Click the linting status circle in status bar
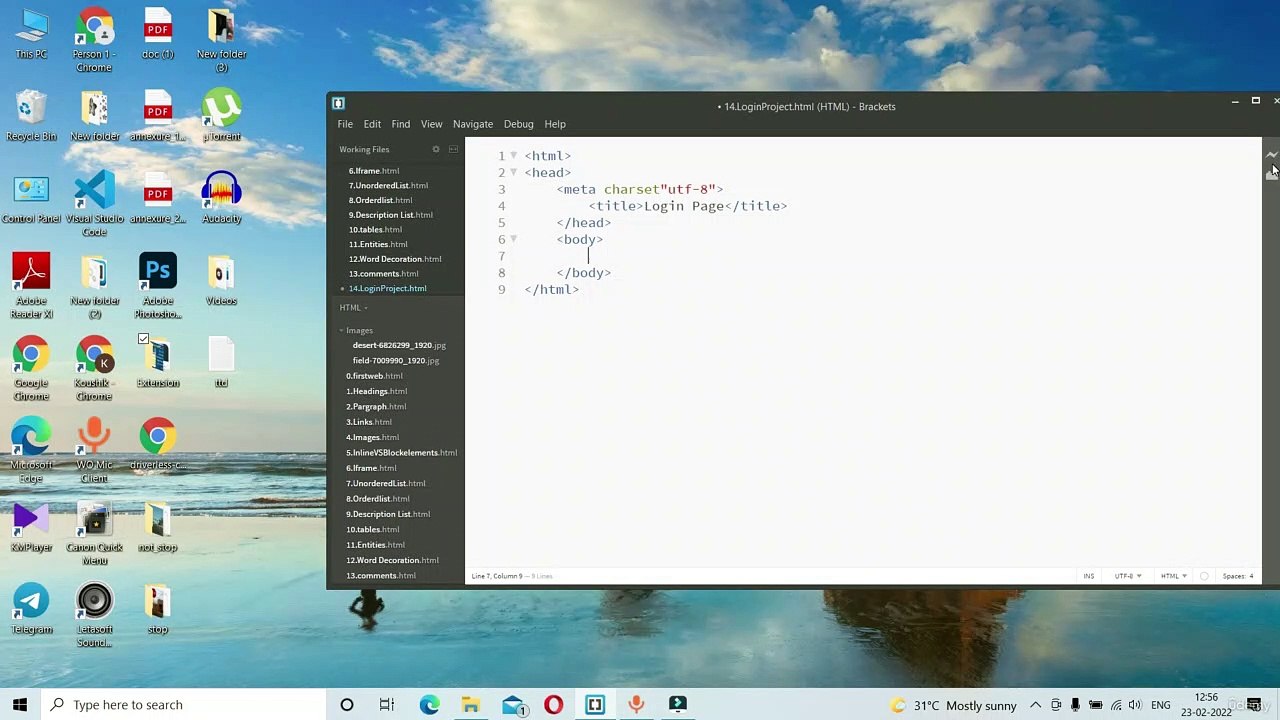The height and width of the screenshot is (720, 1280). click(1204, 576)
